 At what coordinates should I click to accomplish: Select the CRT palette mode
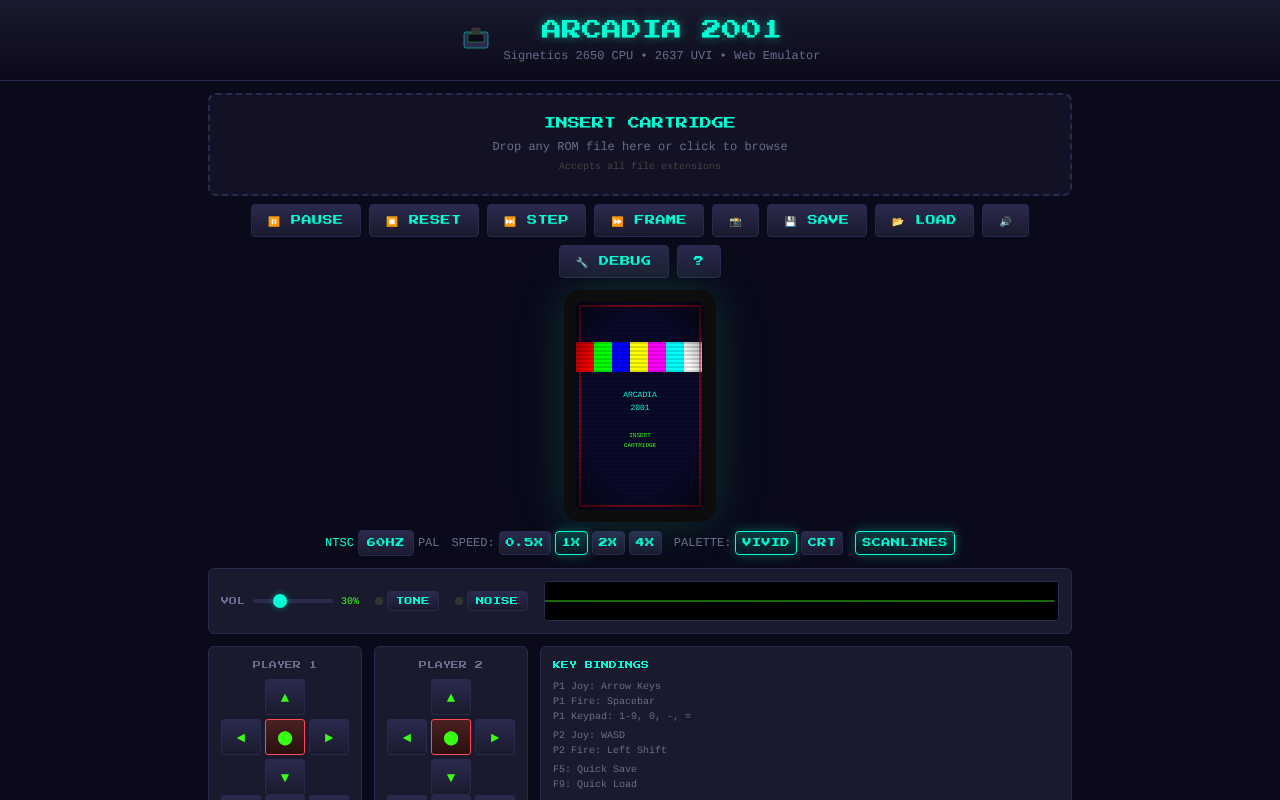[821, 542]
